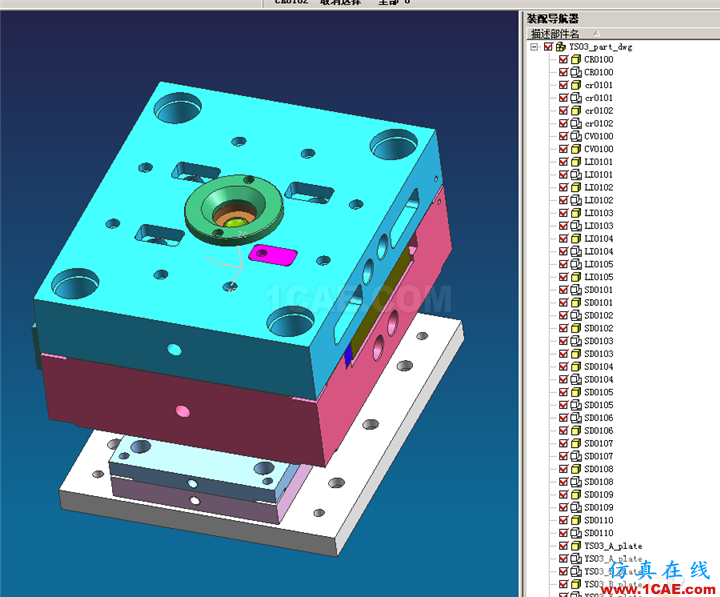Pick the solid yellow icon of LI0103
The image size is (720, 597).
point(576,213)
